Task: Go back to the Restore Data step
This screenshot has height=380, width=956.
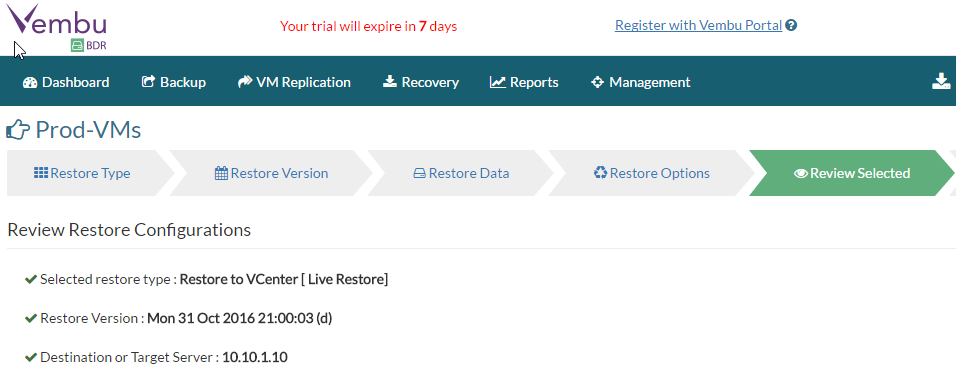Action: pos(461,173)
